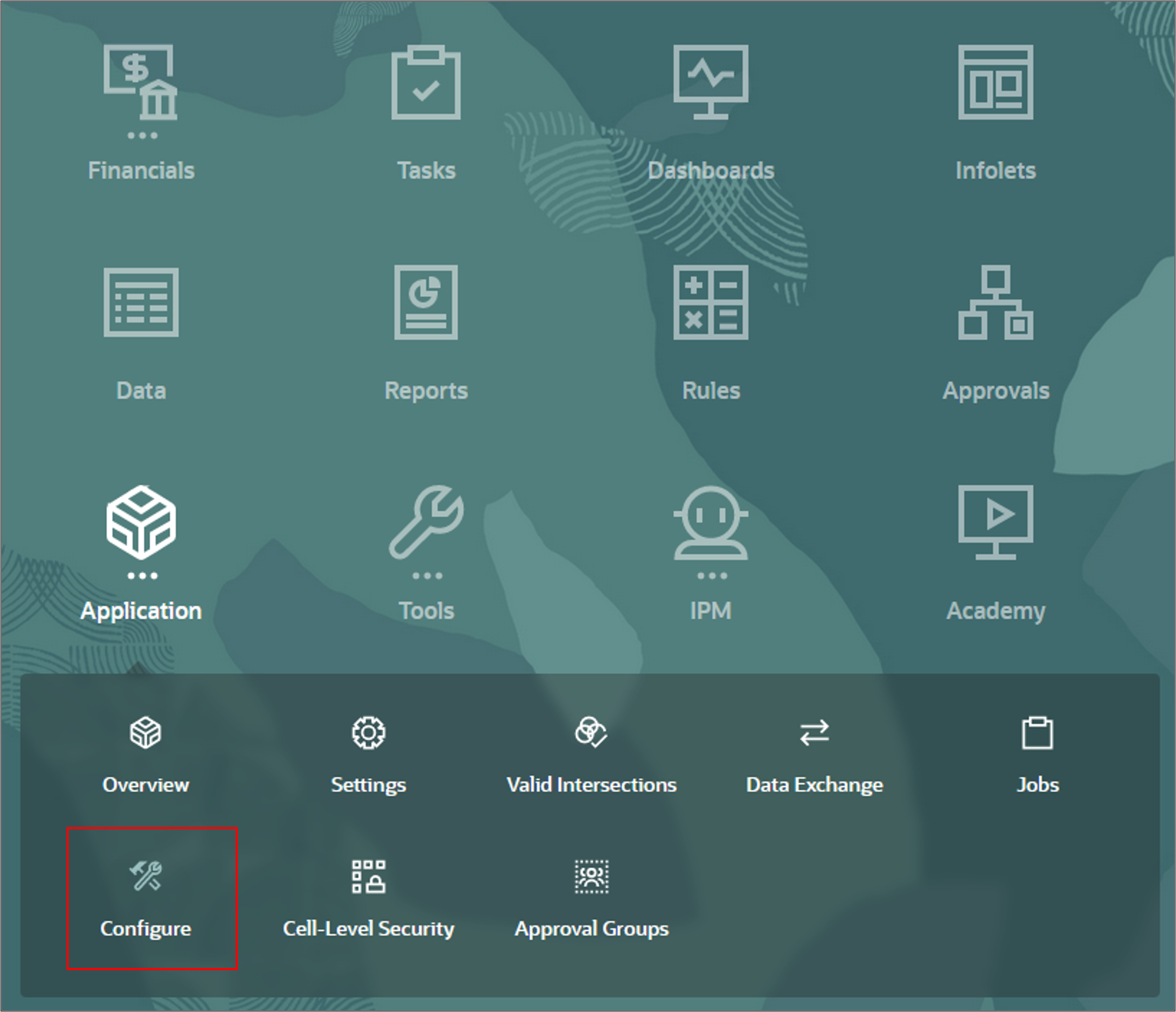Open the Academy video icon
The image size is (1176, 1012).
point(996,521)
